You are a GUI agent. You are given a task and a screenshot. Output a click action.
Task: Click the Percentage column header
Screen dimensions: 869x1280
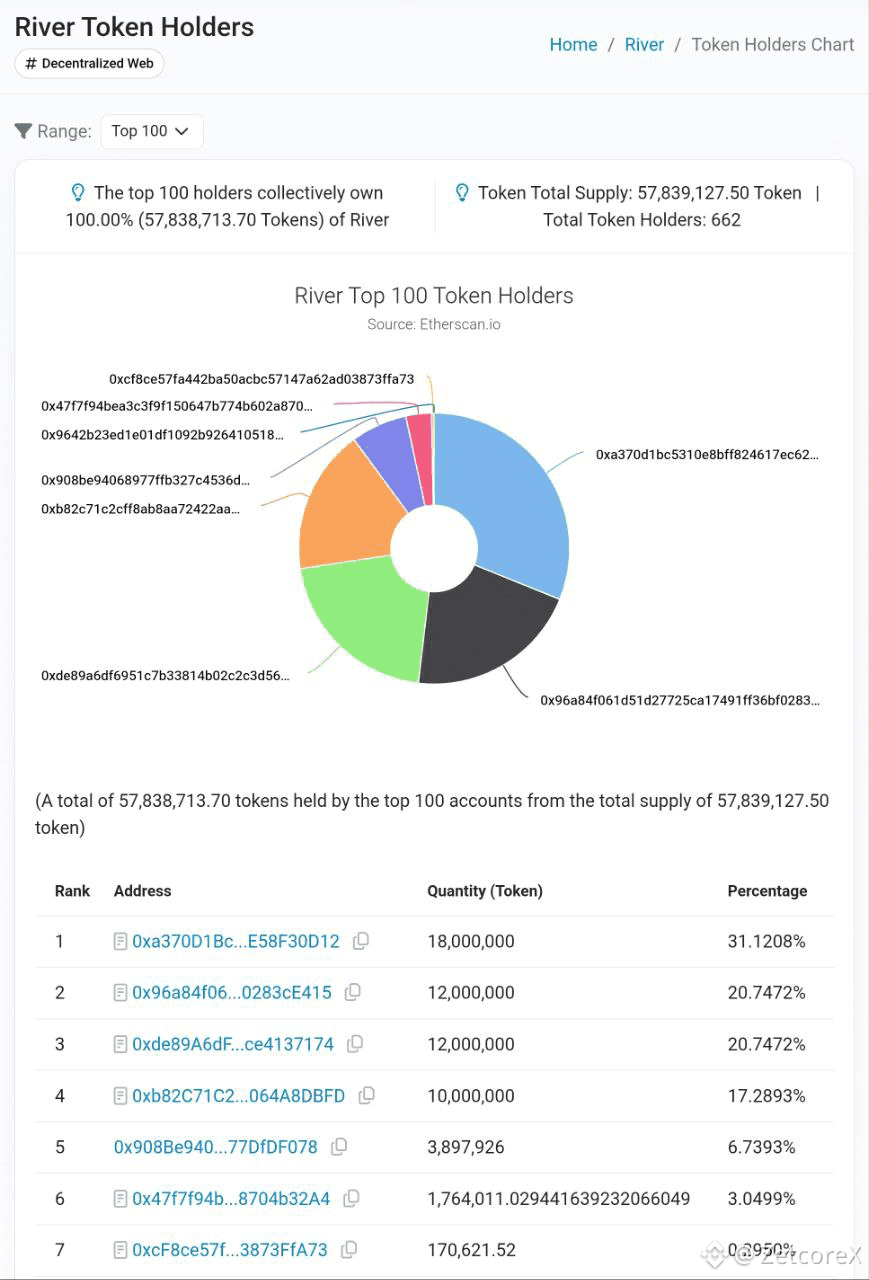766,891
